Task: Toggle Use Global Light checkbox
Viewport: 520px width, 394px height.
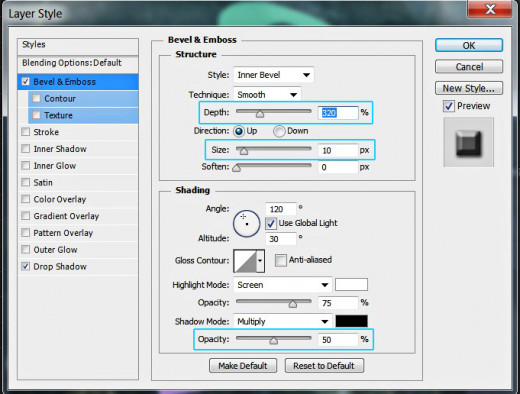Action: 271,223
